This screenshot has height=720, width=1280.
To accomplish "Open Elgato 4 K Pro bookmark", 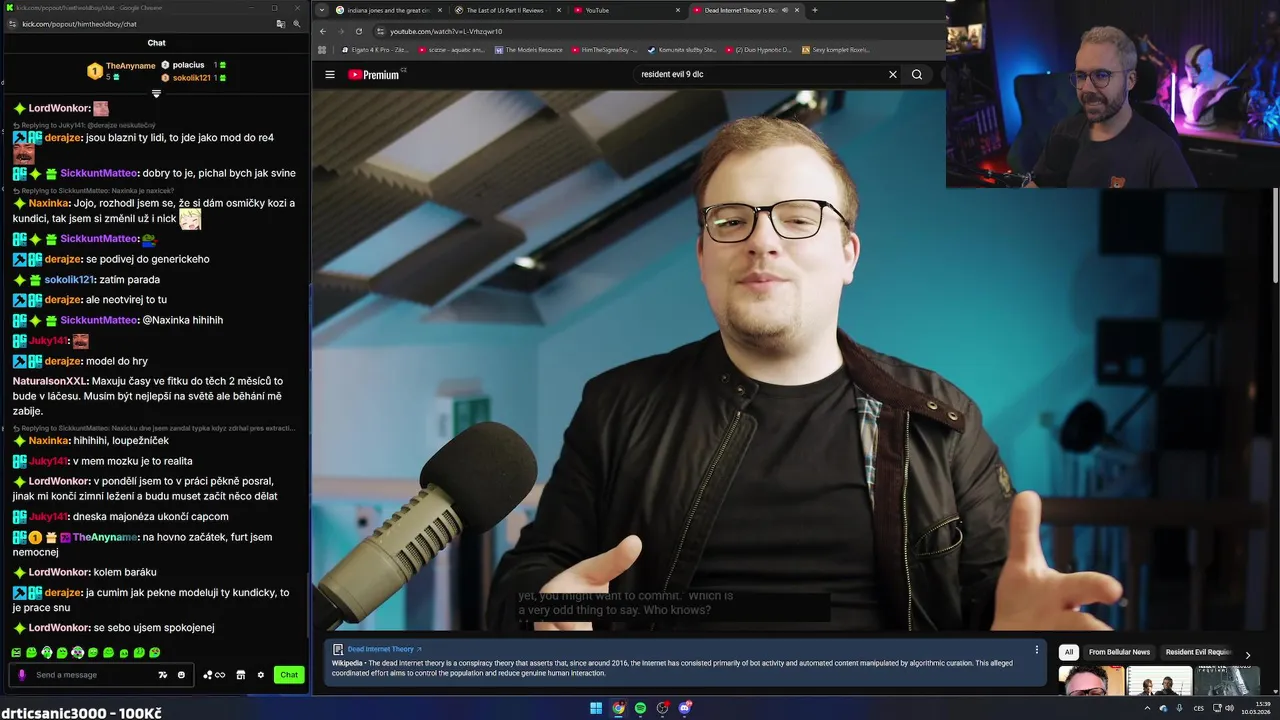I will tap(374, 49).
